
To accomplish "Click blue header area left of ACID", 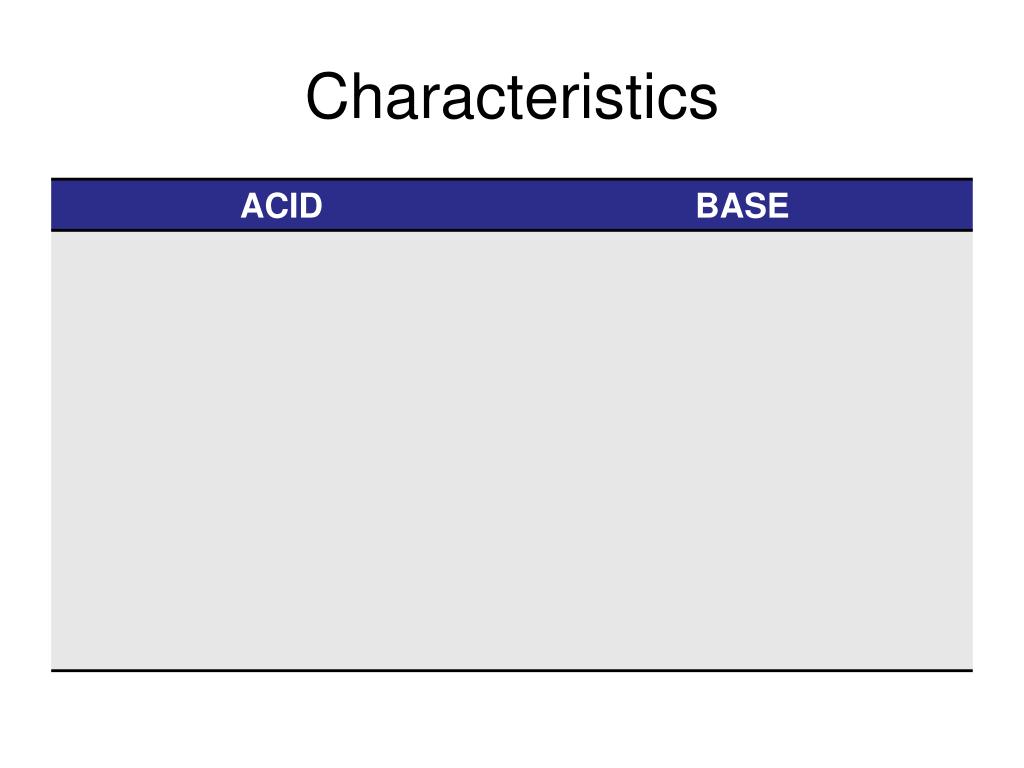I will click(x=146, y=206).
